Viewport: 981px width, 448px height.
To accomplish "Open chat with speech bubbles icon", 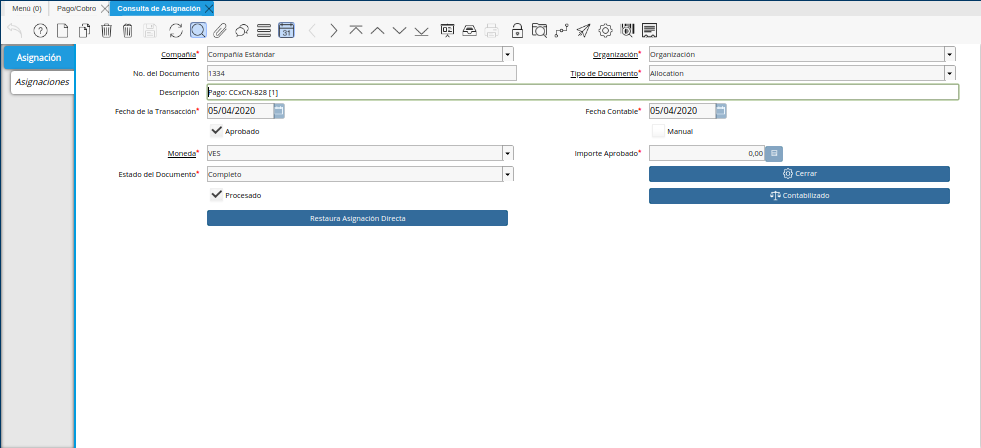I will (x=241, y=31).
